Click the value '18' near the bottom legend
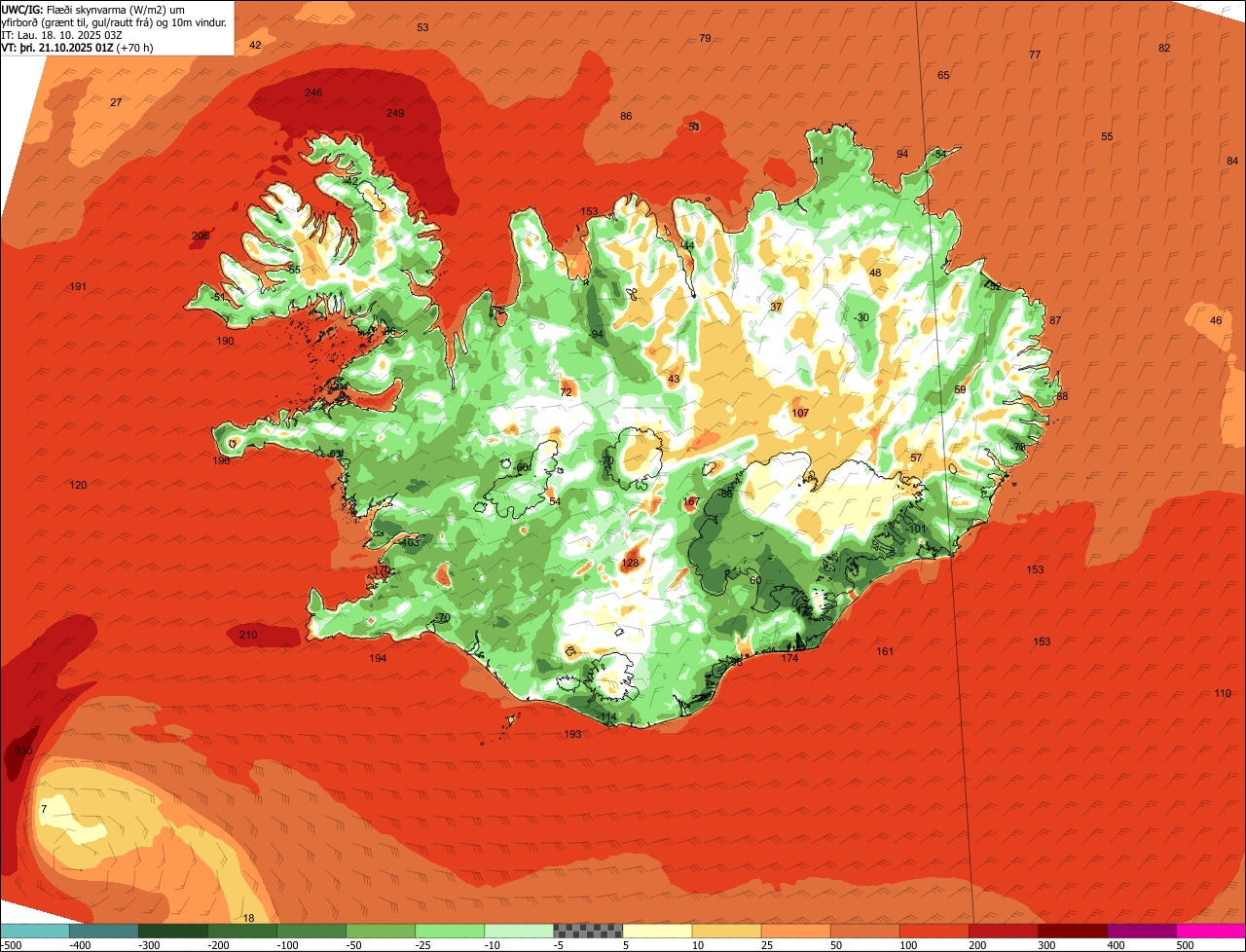 click(x=248, y=918)
